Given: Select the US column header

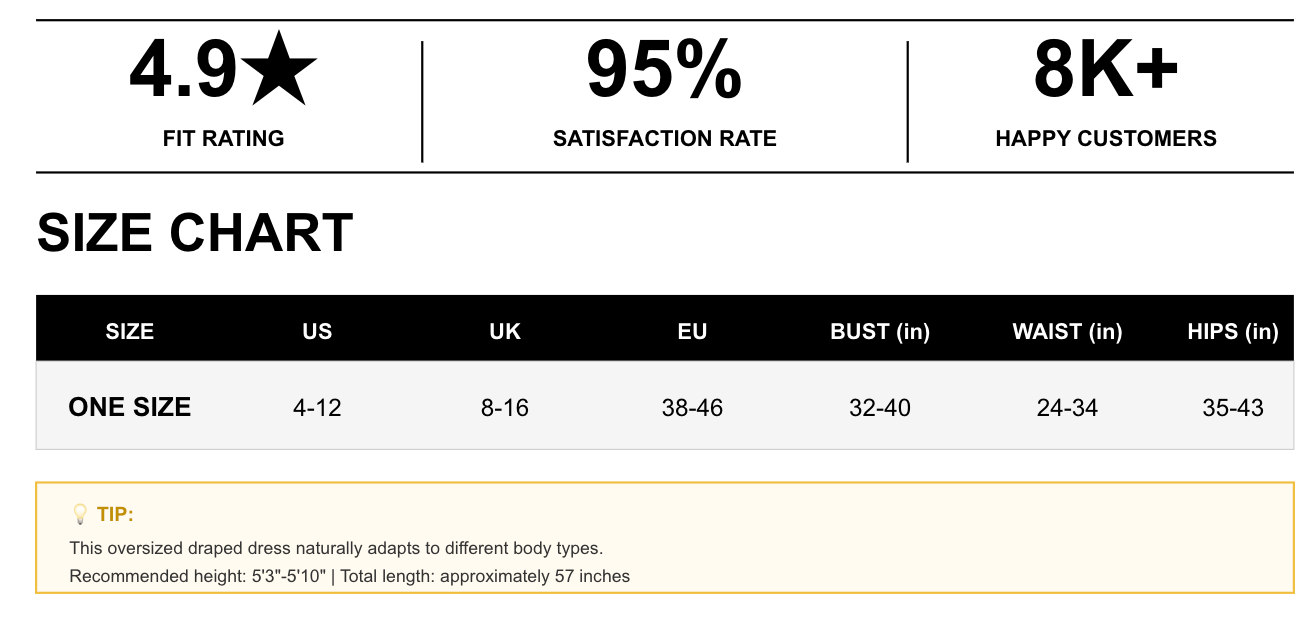Looking at the screenshot, I should pyautogui.click(x=317, y=331).
